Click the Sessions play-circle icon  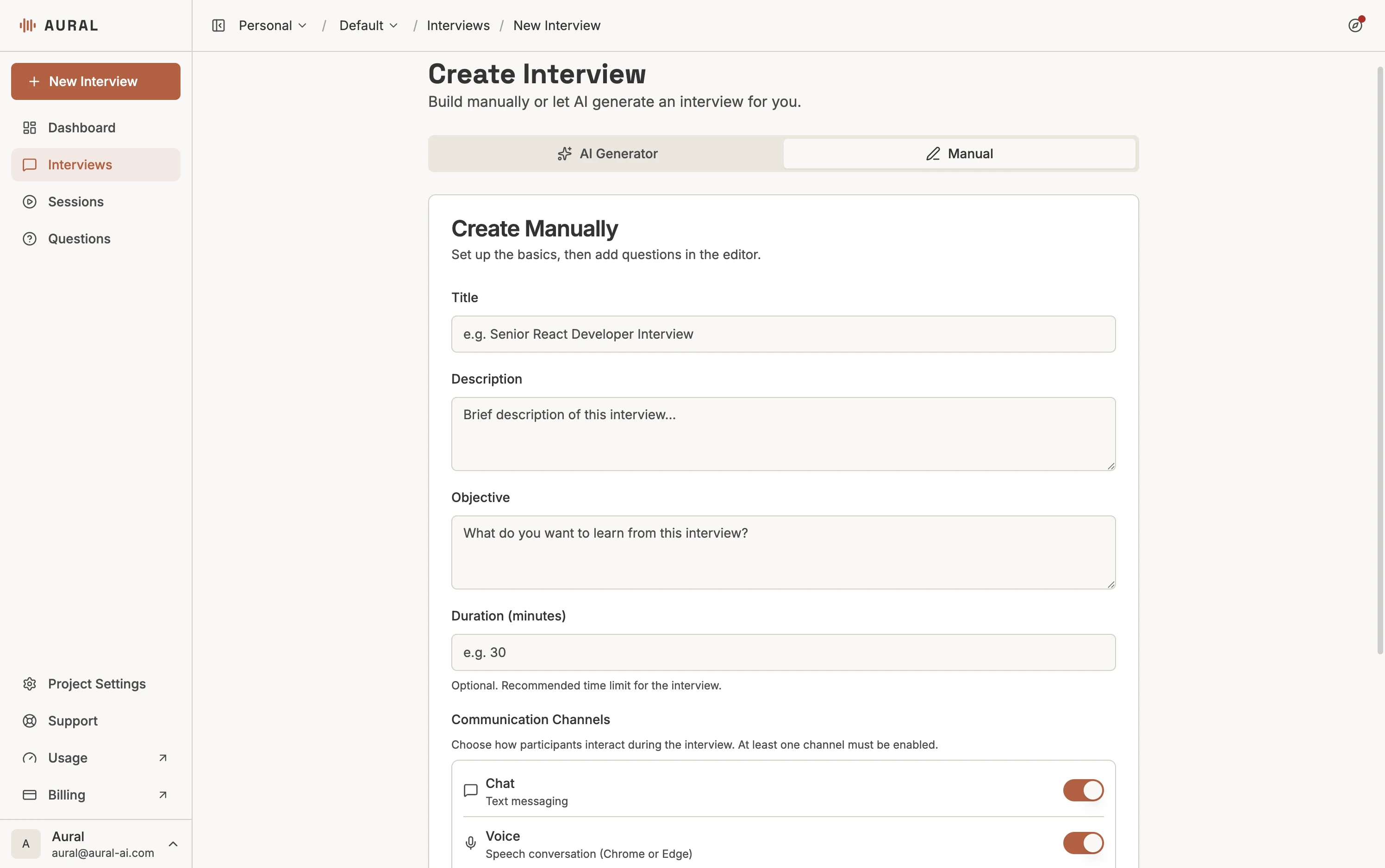[29, 202]
